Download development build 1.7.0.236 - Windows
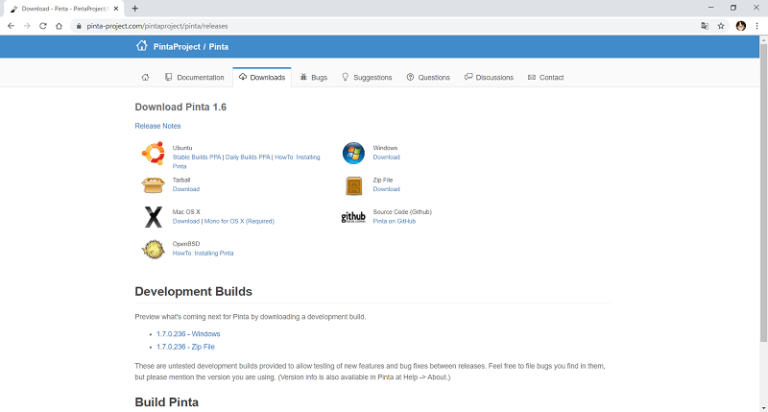 pos(188,334)
